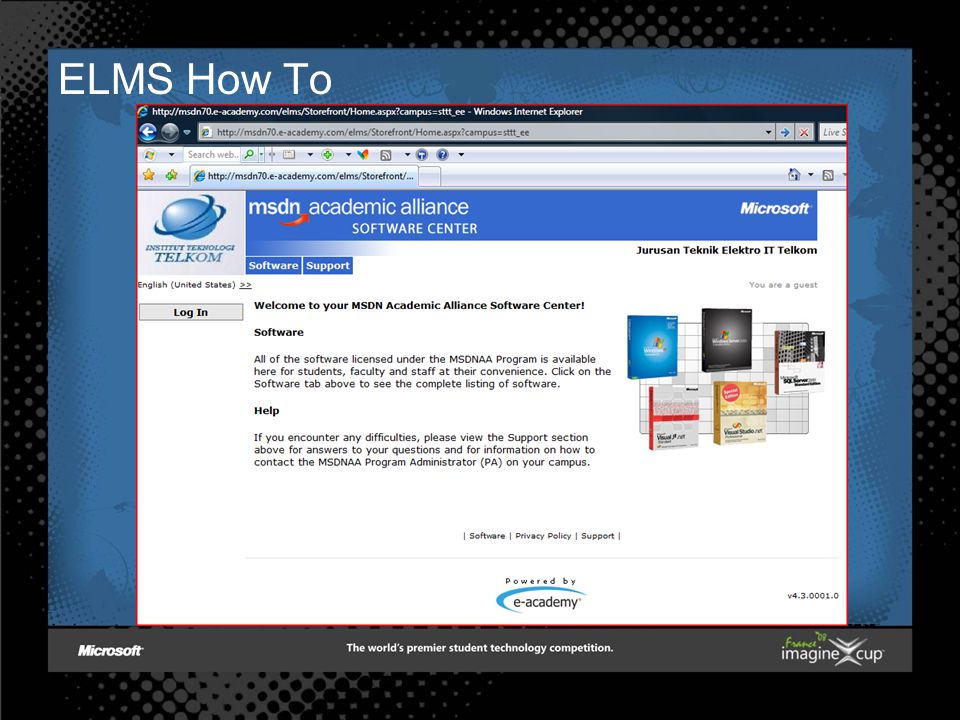Click the software boxes product image
960x720 pixels.
[x=726, y=378]
